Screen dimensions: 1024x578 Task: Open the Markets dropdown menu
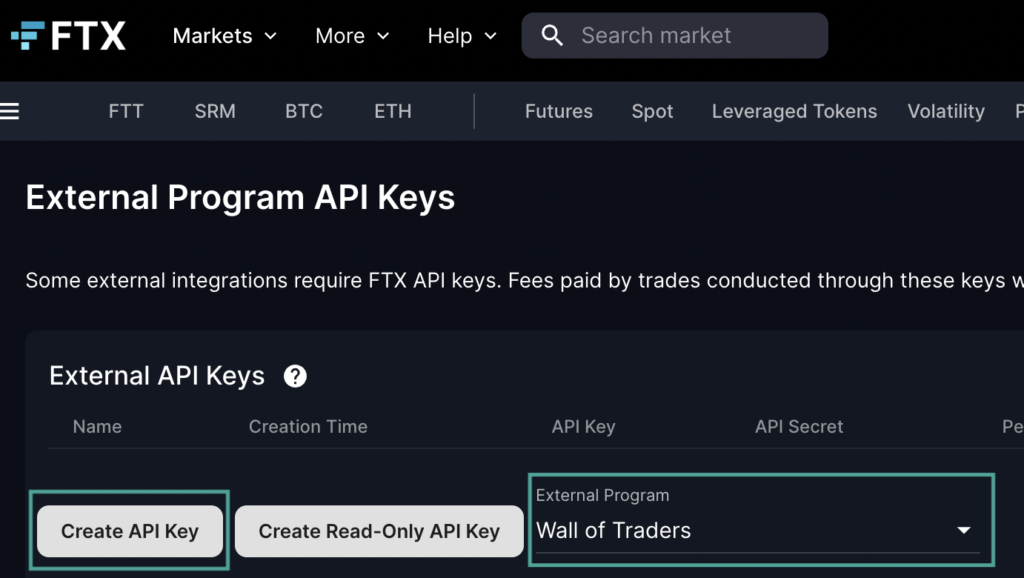pyautogui.click(x=224, y=36)
